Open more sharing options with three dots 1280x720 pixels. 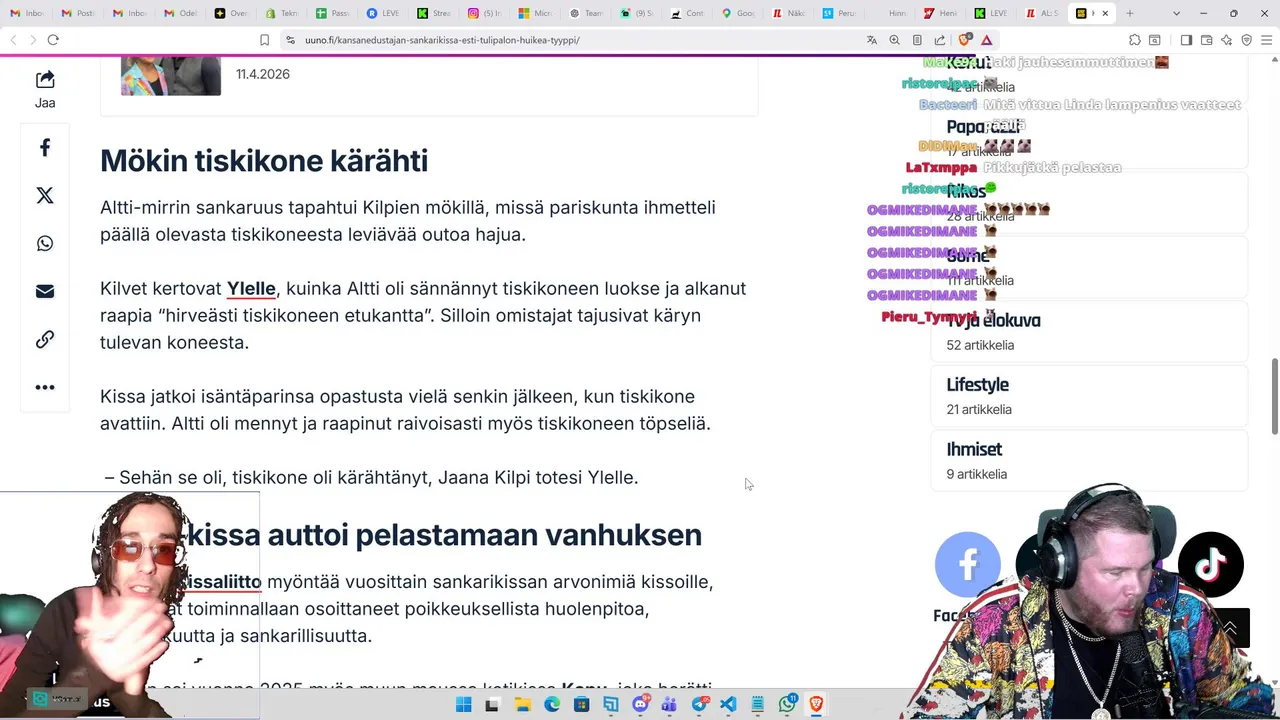click(x=45, y=387)
